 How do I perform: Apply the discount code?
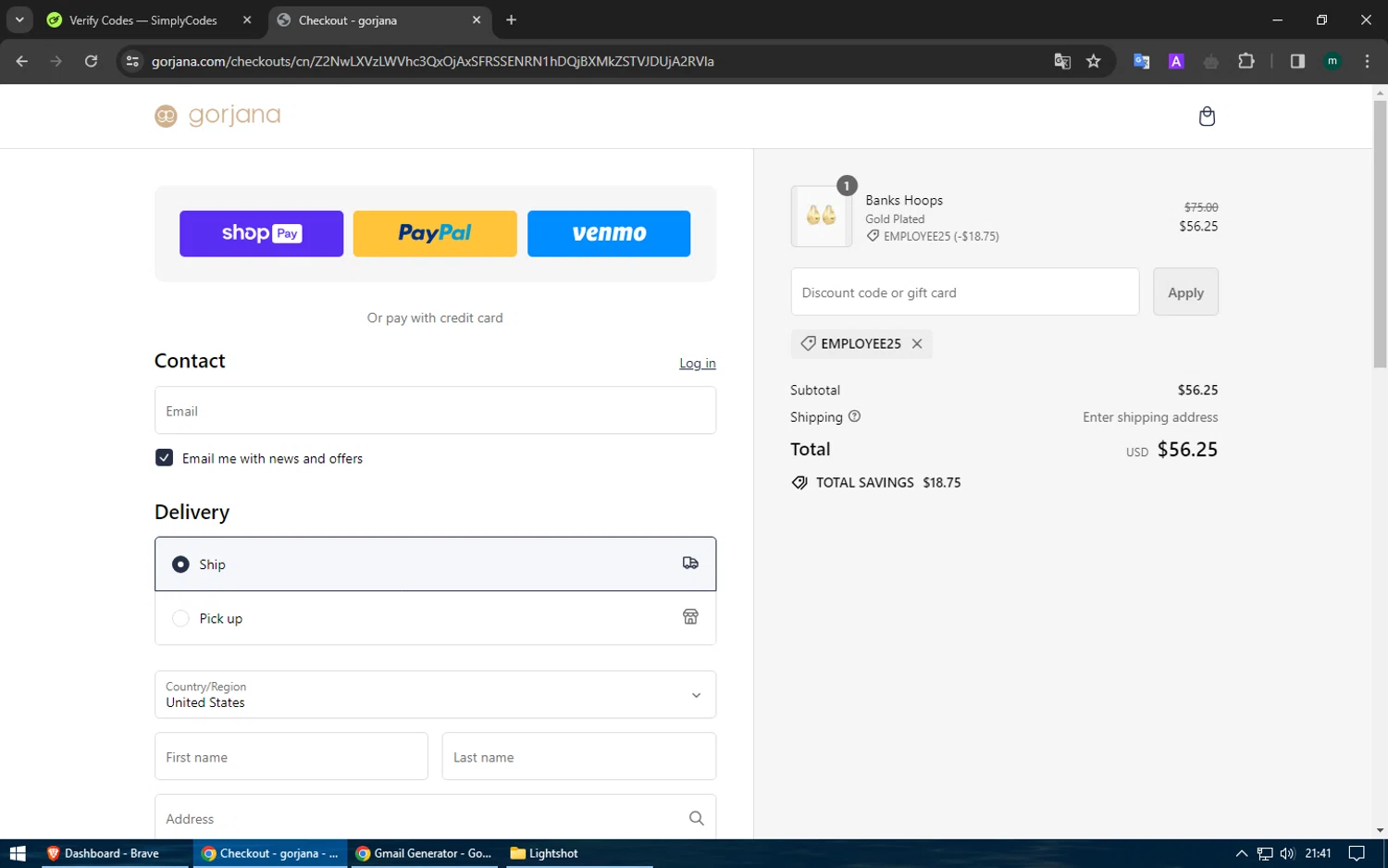pos(1185,291)
